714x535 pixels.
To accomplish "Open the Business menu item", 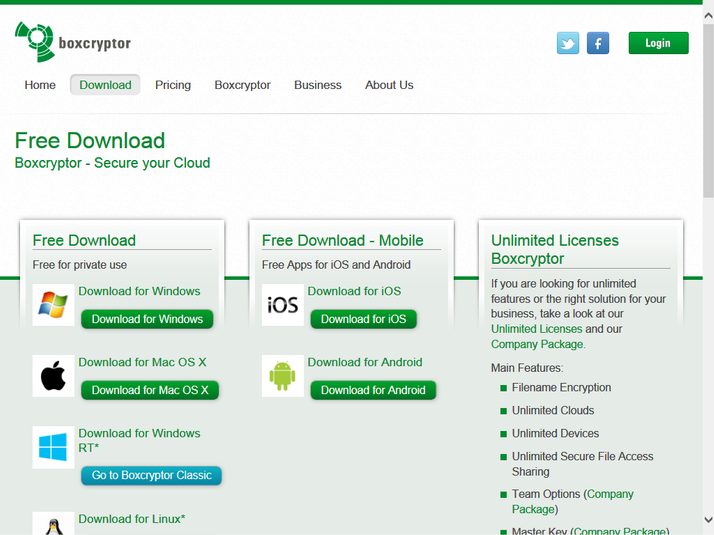I will [318, 85].
